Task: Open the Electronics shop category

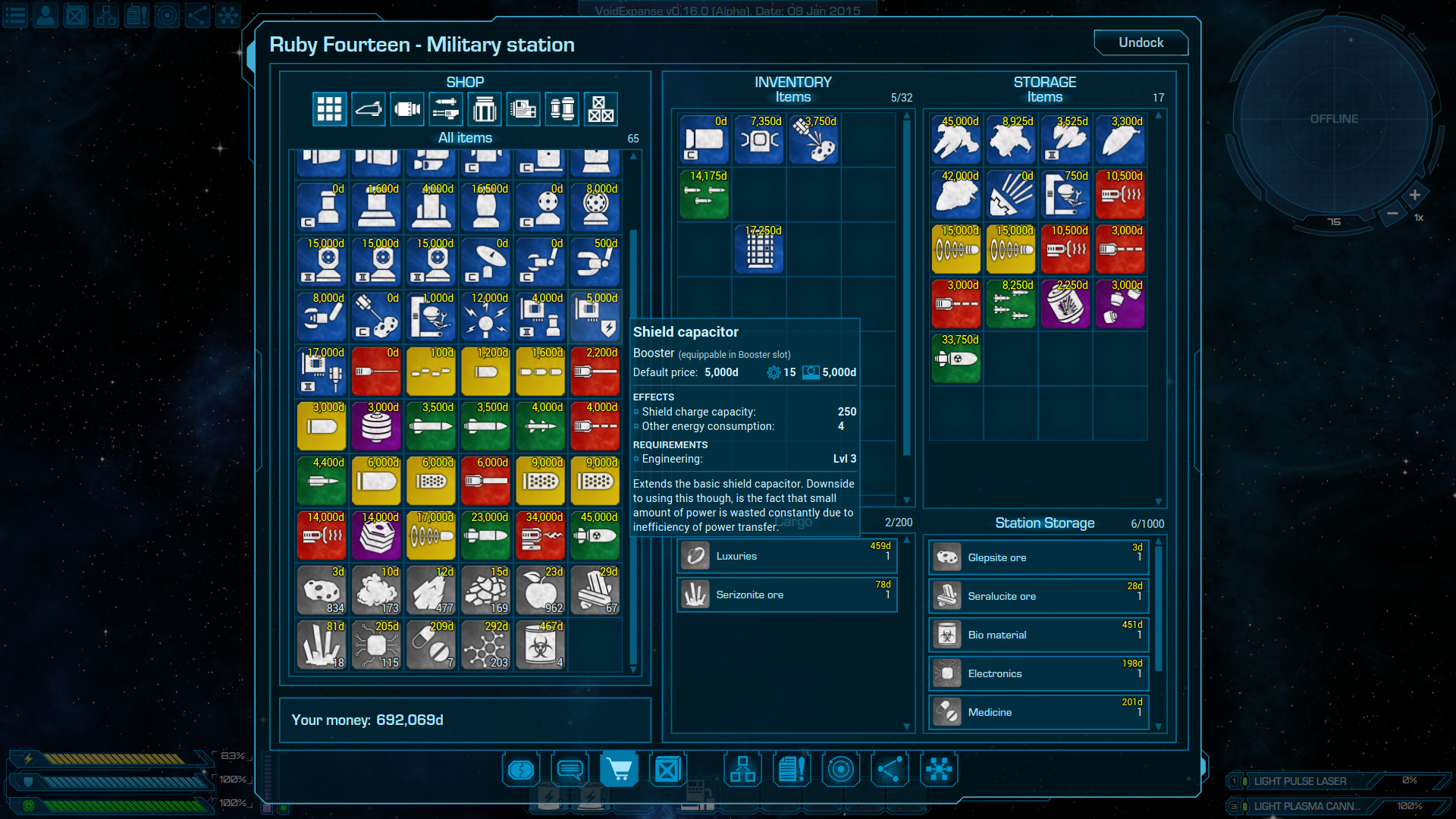Action: coord(522,109)
